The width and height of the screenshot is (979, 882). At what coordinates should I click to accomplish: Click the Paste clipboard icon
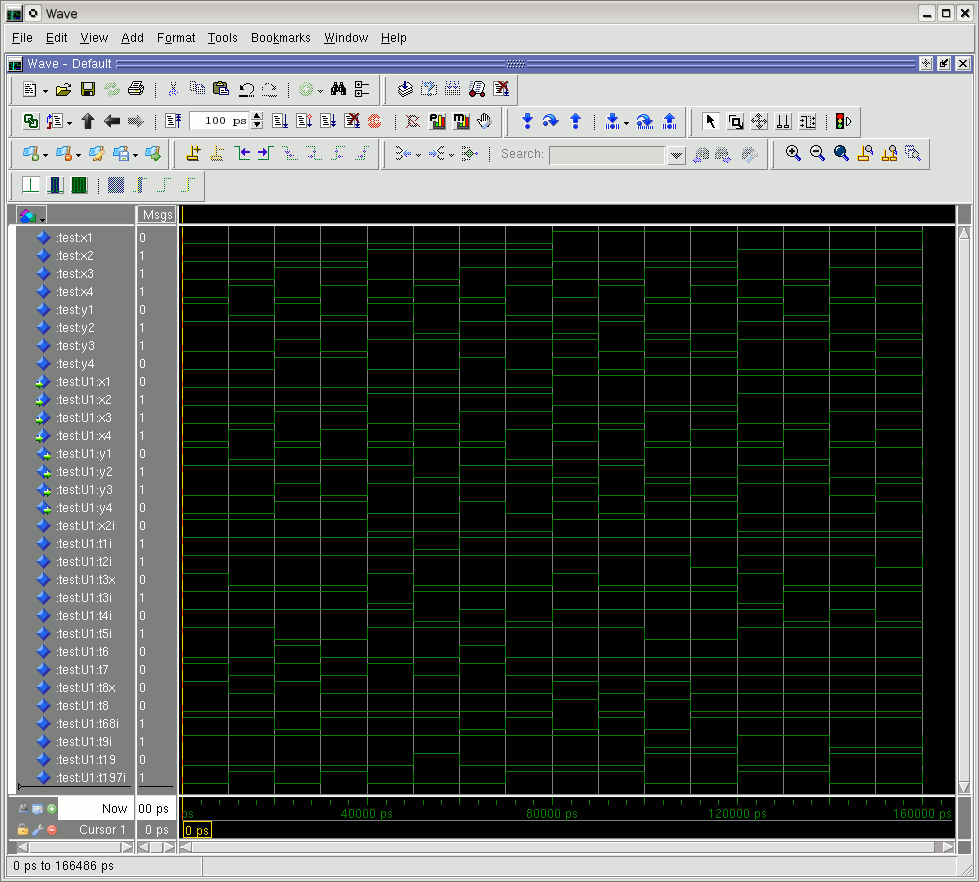[220, 89]
